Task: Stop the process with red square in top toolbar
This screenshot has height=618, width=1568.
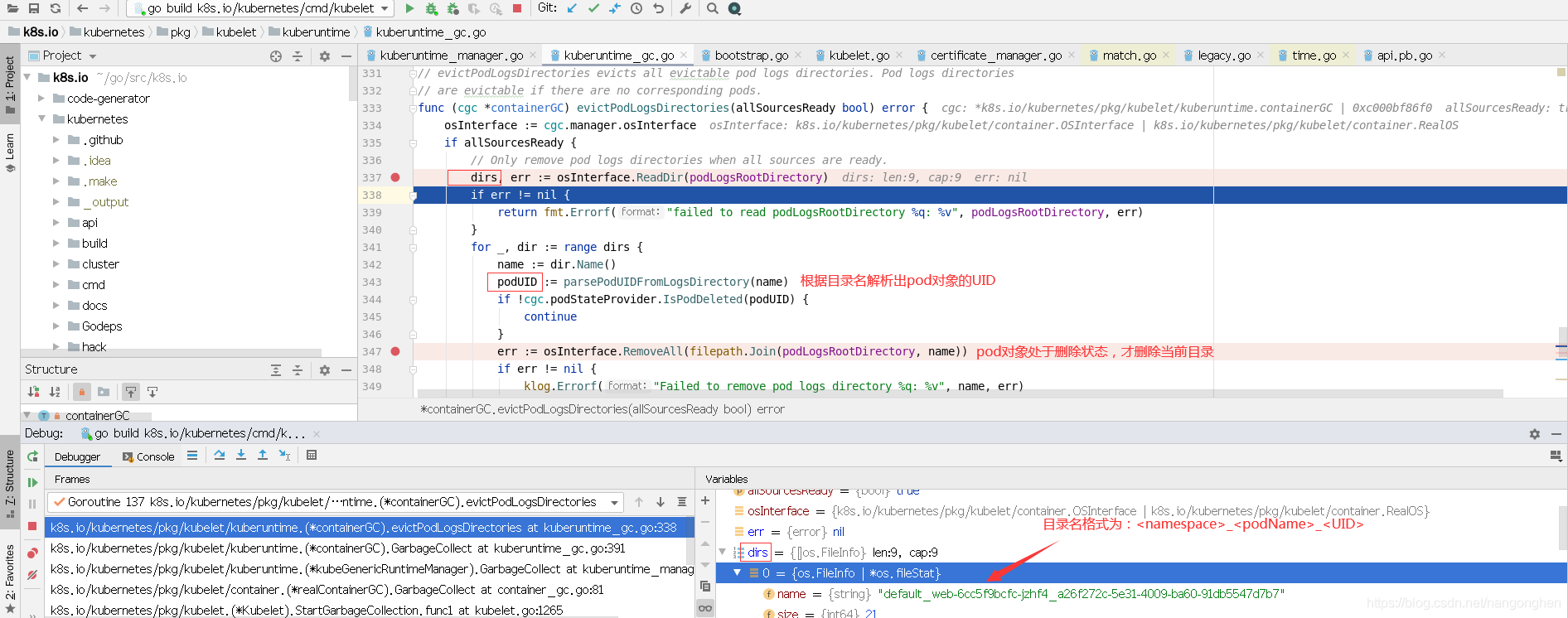Action: (517, 8)
